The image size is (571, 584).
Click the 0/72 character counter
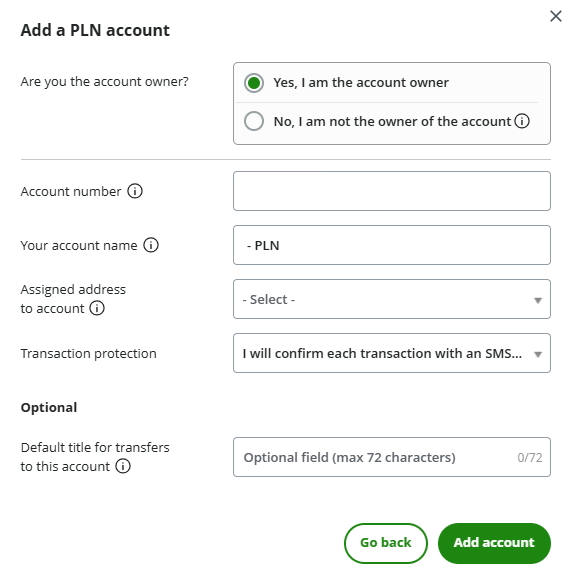click(530, 457)
